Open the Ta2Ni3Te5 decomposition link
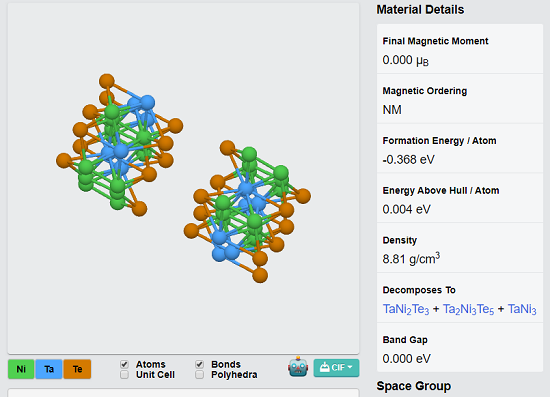 pos(468,309)
